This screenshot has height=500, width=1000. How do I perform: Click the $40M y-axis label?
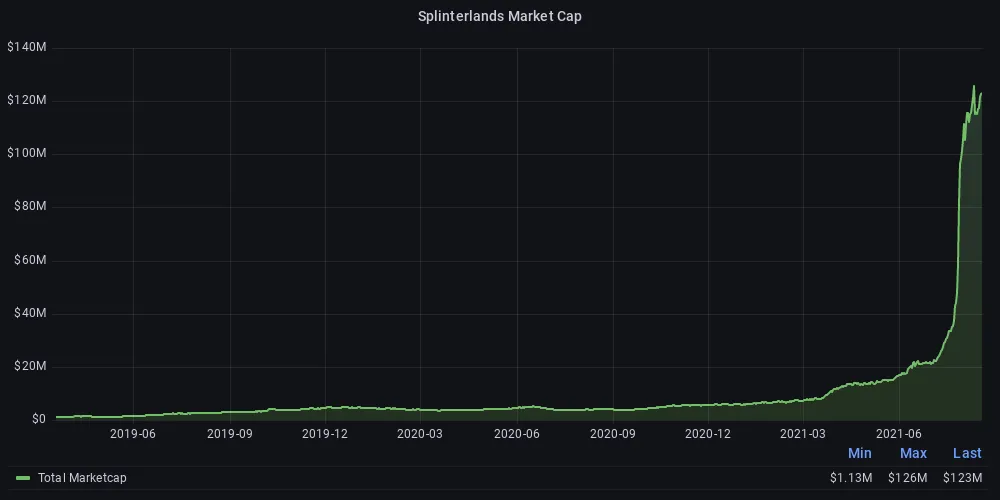(29, 313)
